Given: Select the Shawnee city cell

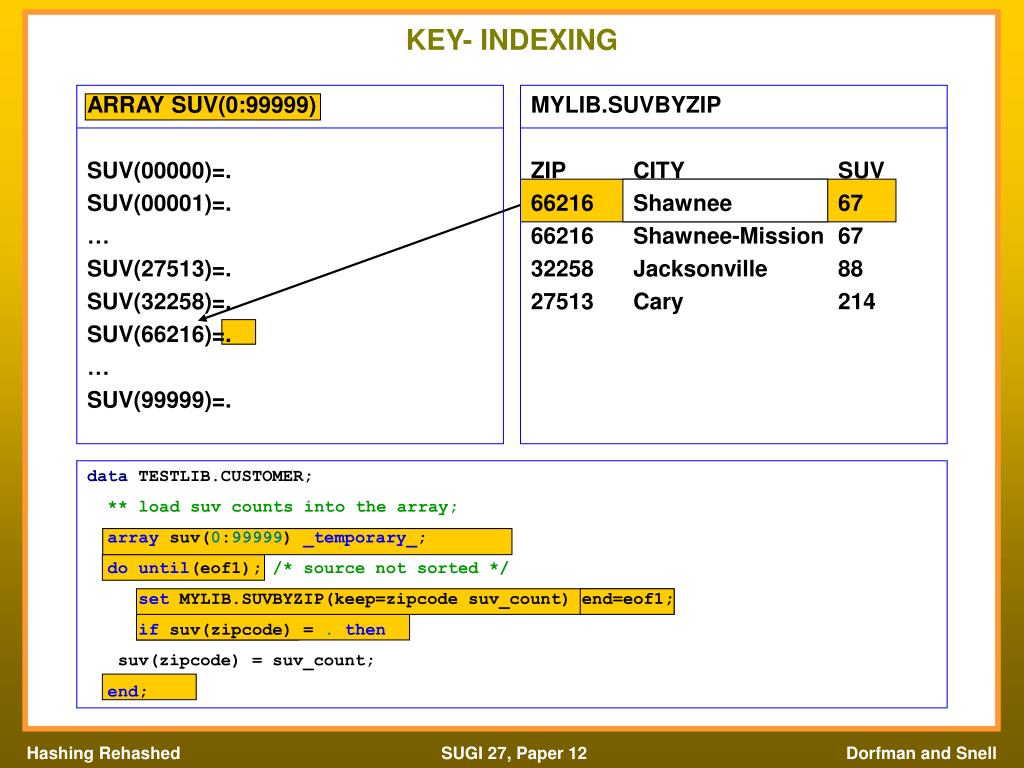Looking at the screenshot, I should [x=725, y=201].
